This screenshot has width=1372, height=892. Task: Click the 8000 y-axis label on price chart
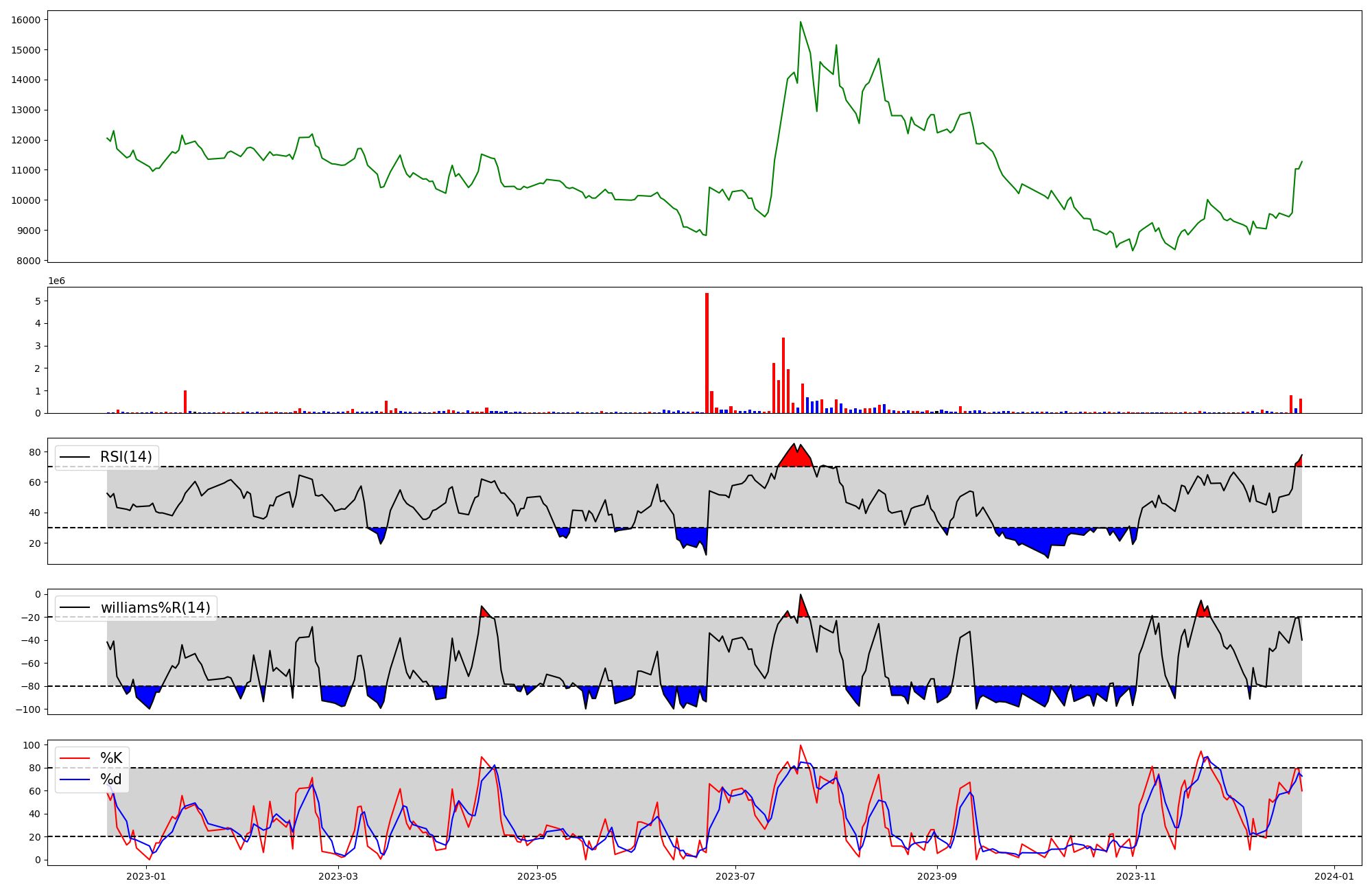pos(29,261)
